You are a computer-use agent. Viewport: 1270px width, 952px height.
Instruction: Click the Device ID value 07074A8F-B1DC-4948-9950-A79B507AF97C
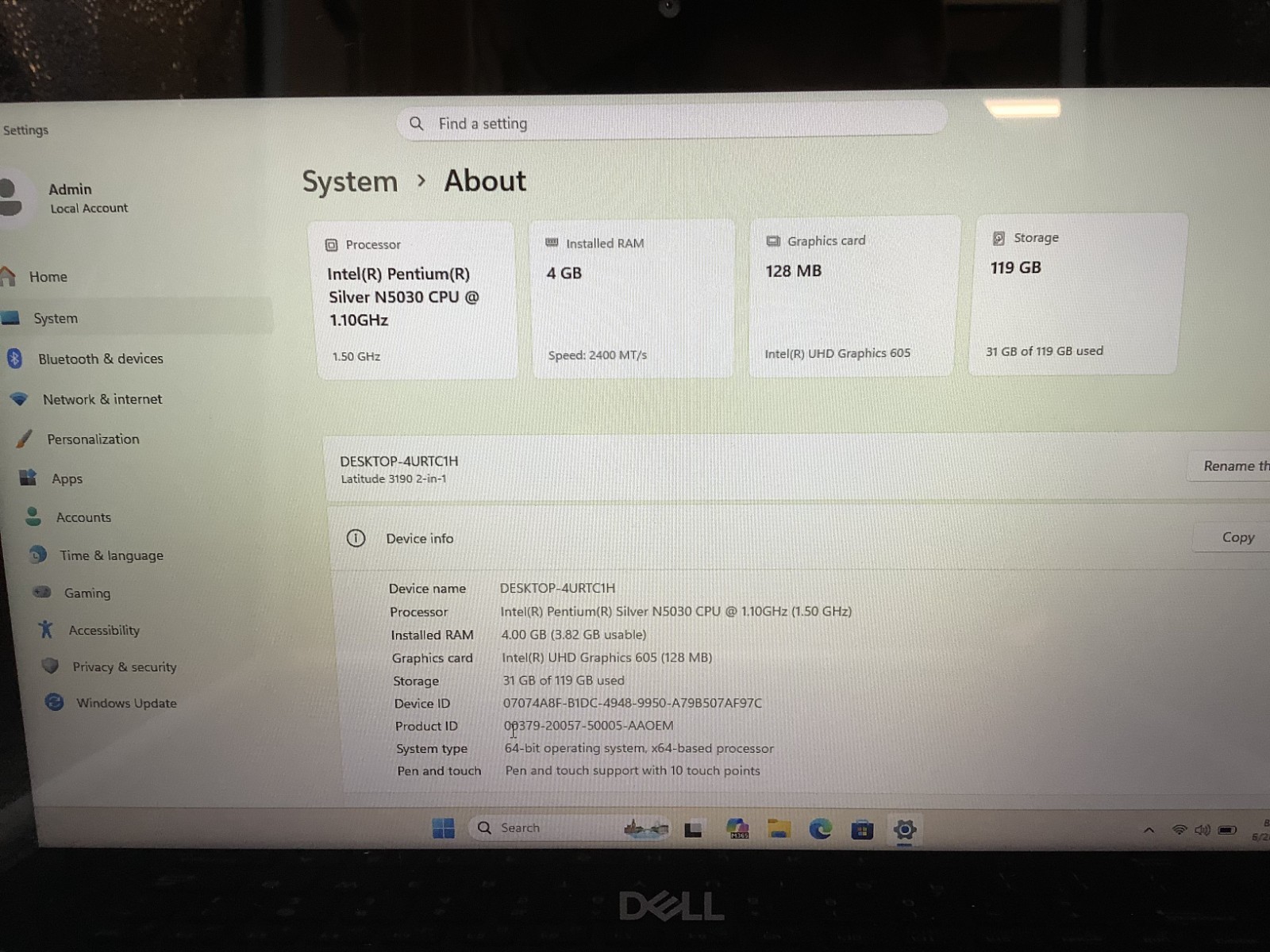coord(633,703)
